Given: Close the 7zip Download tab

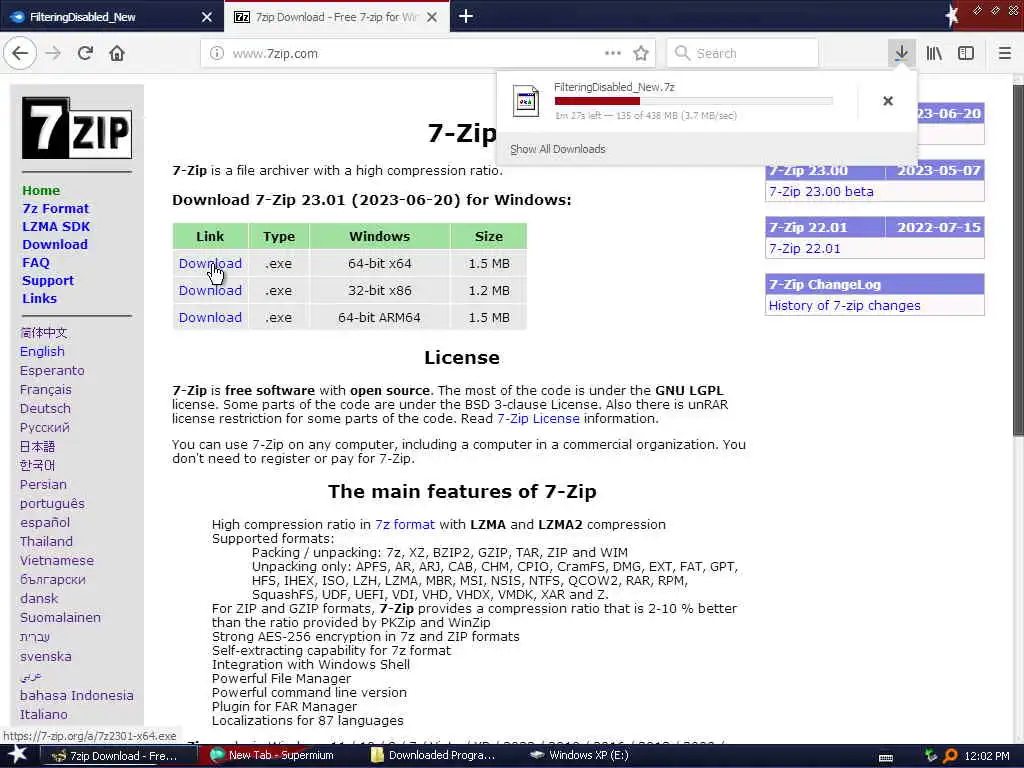Looking at the screenshot, I should [432, 17].
